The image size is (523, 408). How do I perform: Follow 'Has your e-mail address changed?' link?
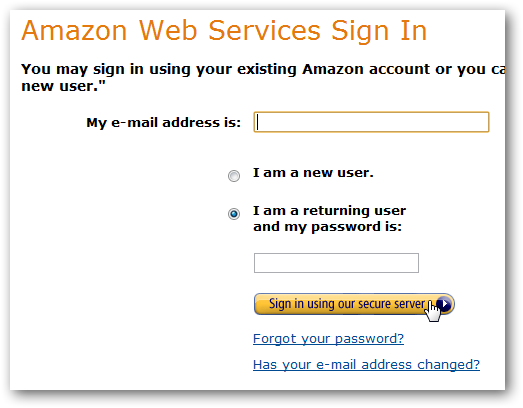click(366, 365)
